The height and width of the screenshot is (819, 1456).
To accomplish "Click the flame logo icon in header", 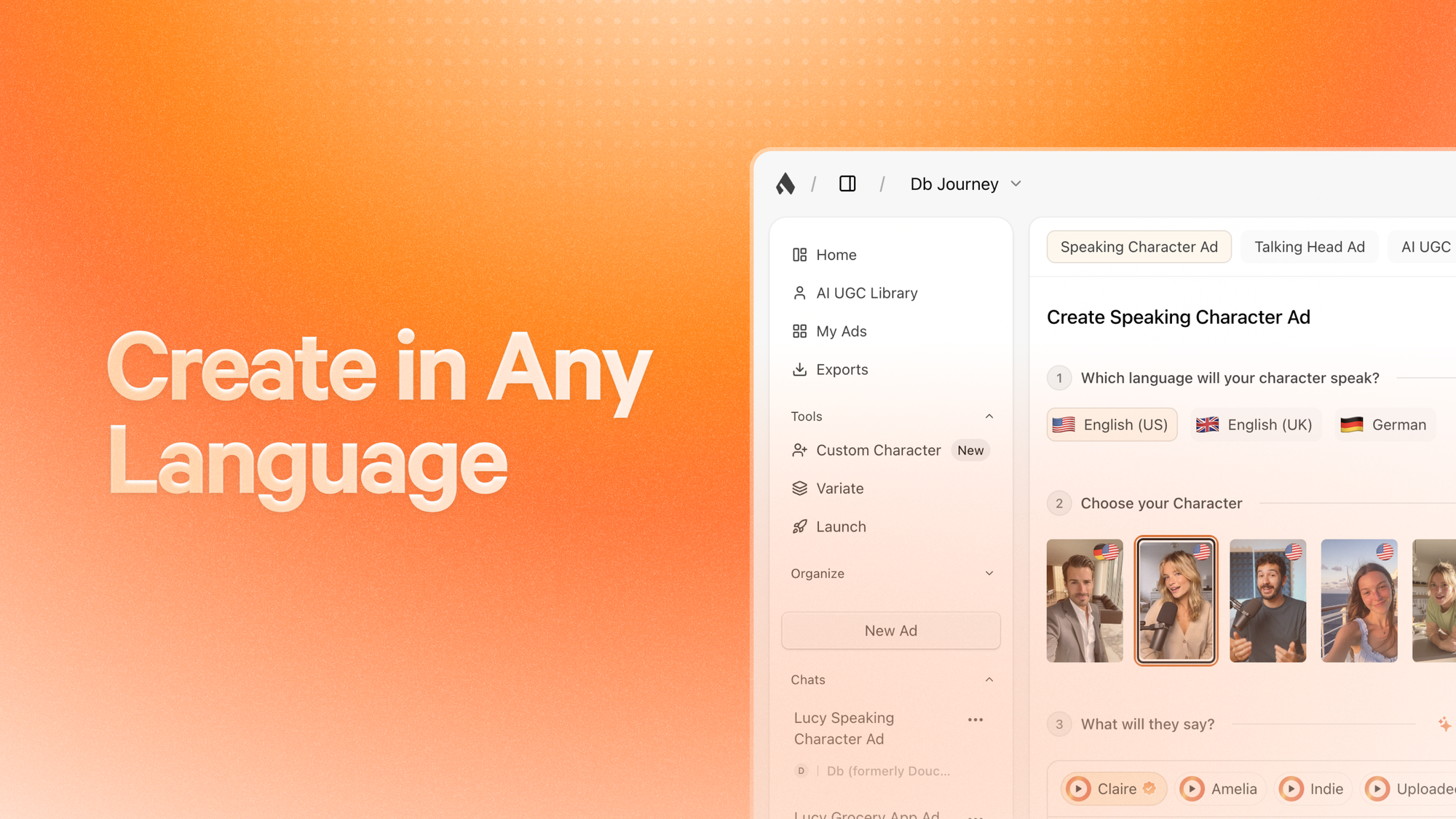I will tap(785, 183).
